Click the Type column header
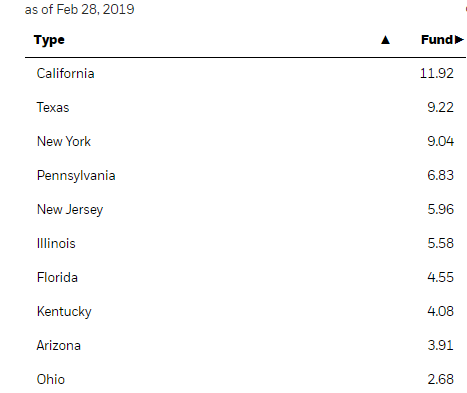467x393 pixels. point(49,40)
